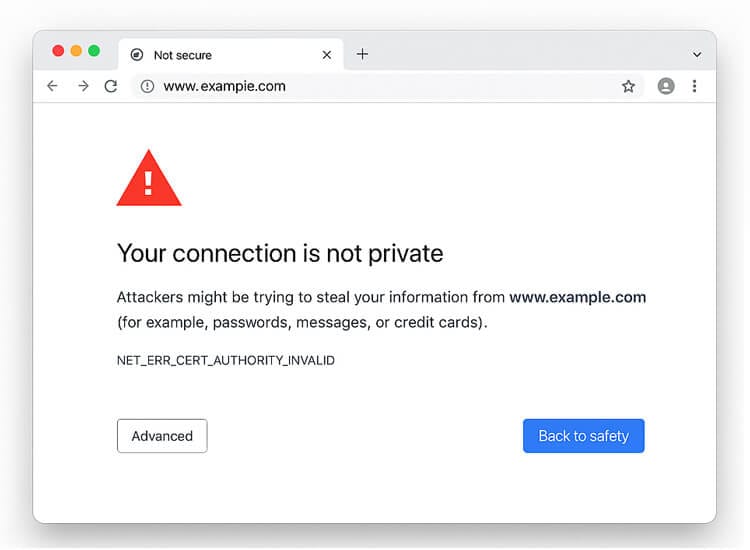Open the not secure site info icon
This screenshot has height=550, width=750.
point(147,86)
